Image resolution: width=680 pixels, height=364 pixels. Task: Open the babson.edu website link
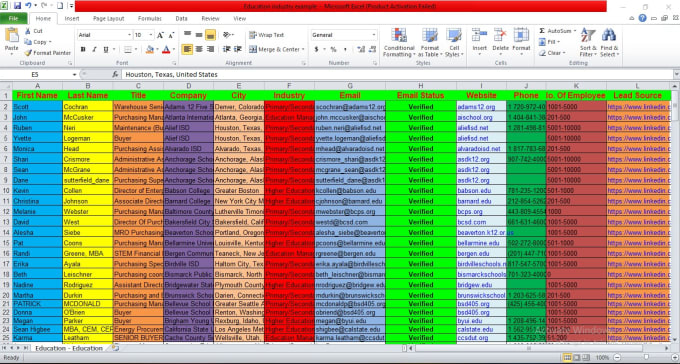coord(474,190)
